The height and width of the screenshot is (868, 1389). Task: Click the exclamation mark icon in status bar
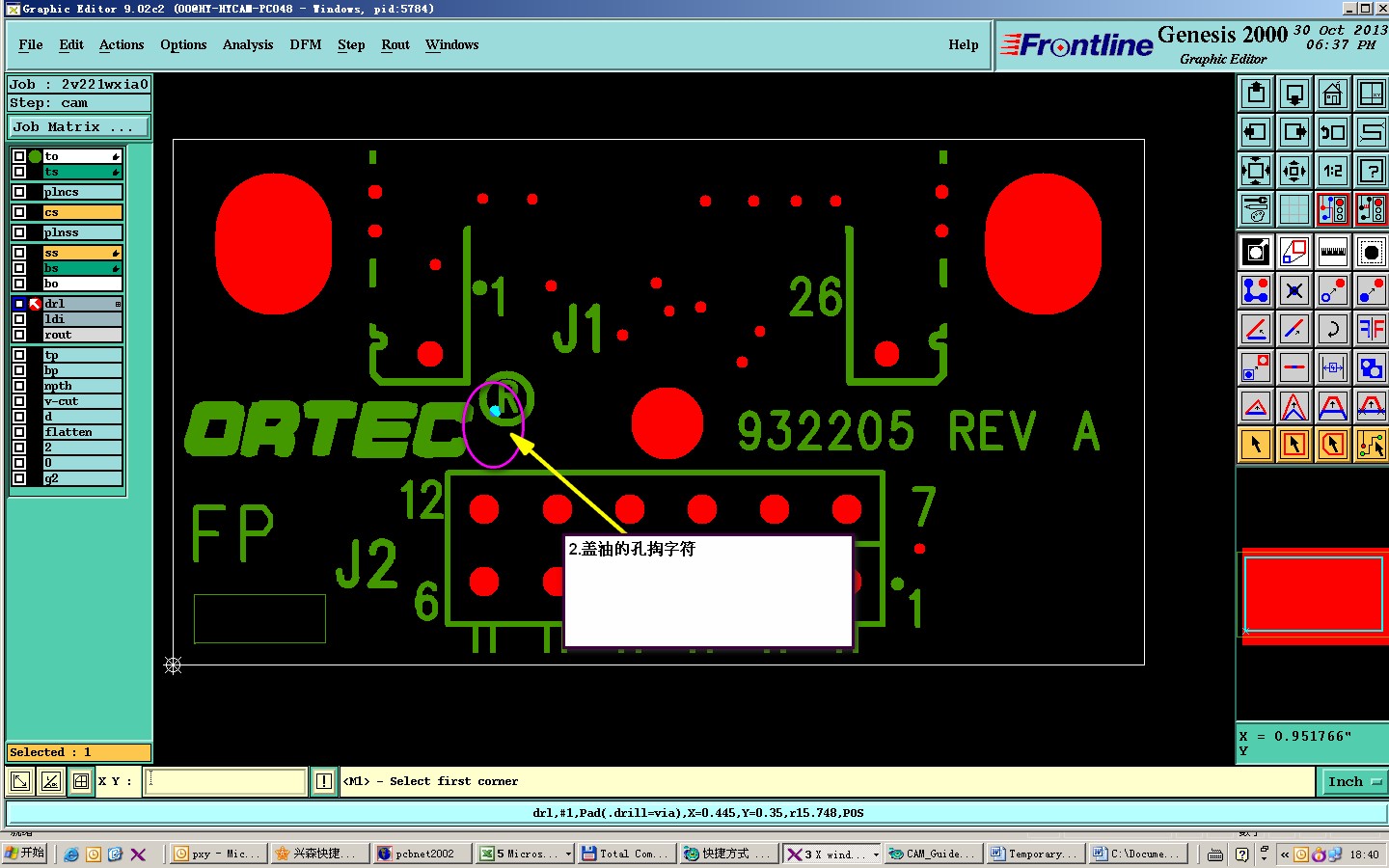(x=324, y=781)
